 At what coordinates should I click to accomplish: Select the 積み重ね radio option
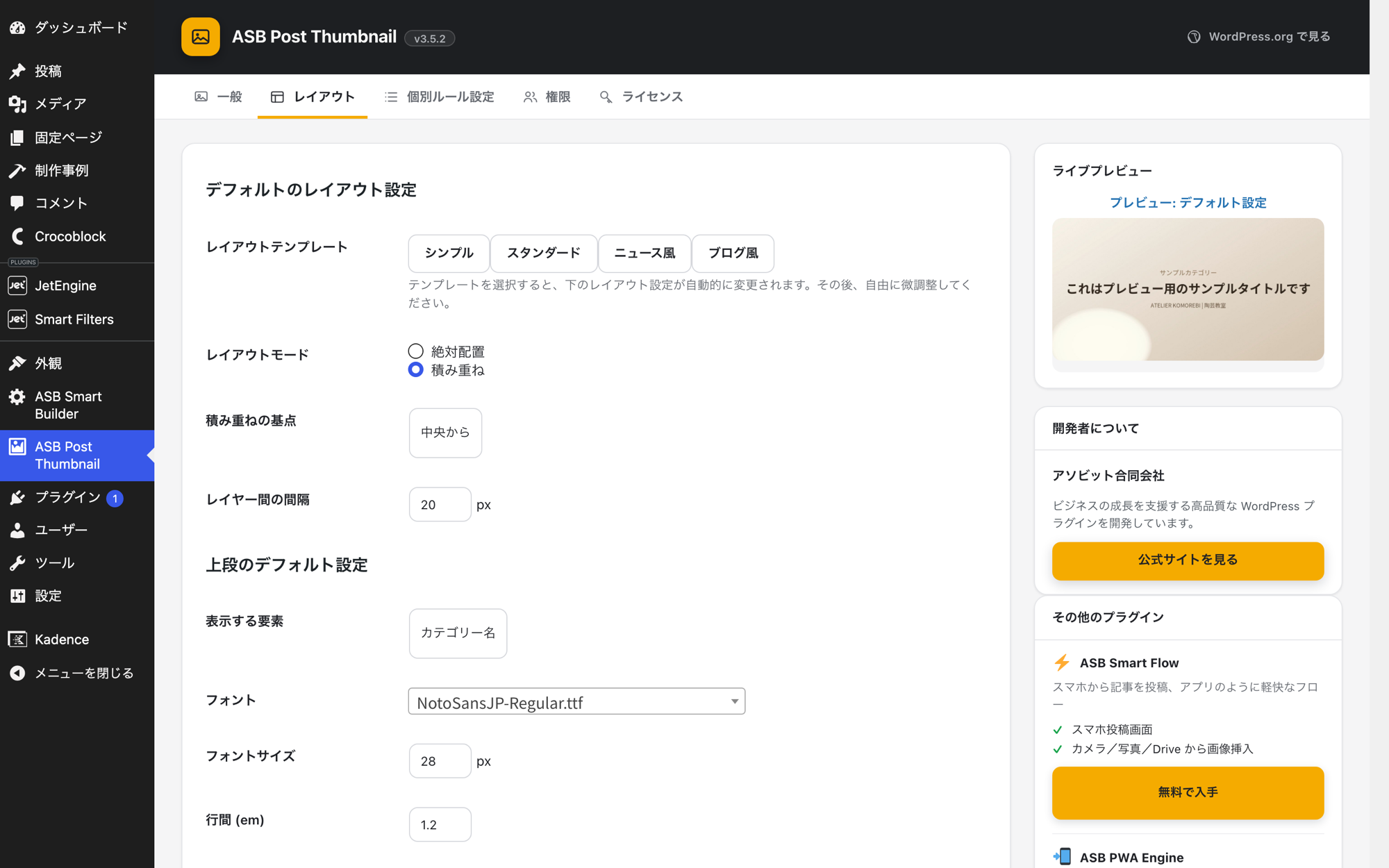tap(415, 369)
